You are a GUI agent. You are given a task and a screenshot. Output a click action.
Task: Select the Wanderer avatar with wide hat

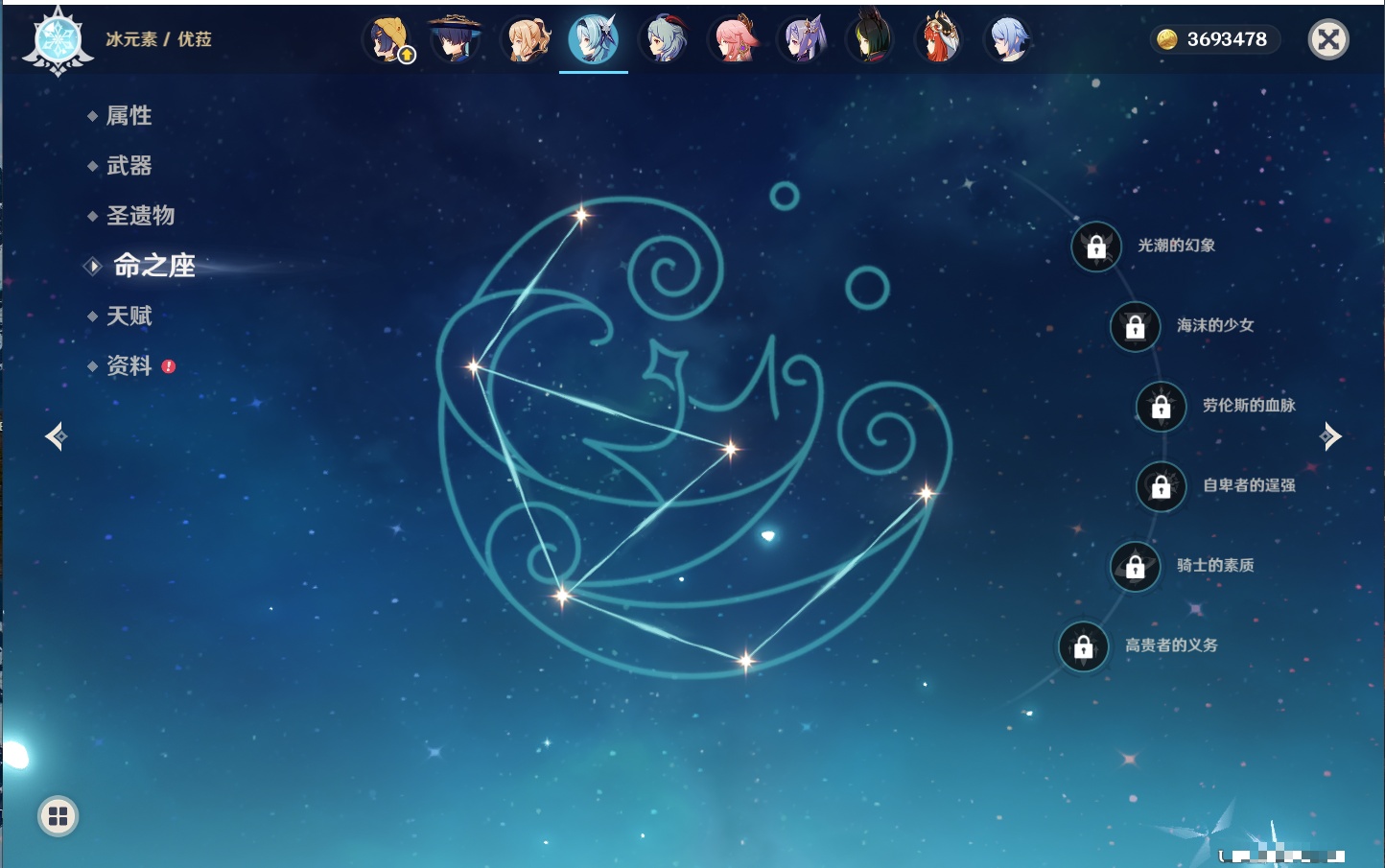point(455,39)
